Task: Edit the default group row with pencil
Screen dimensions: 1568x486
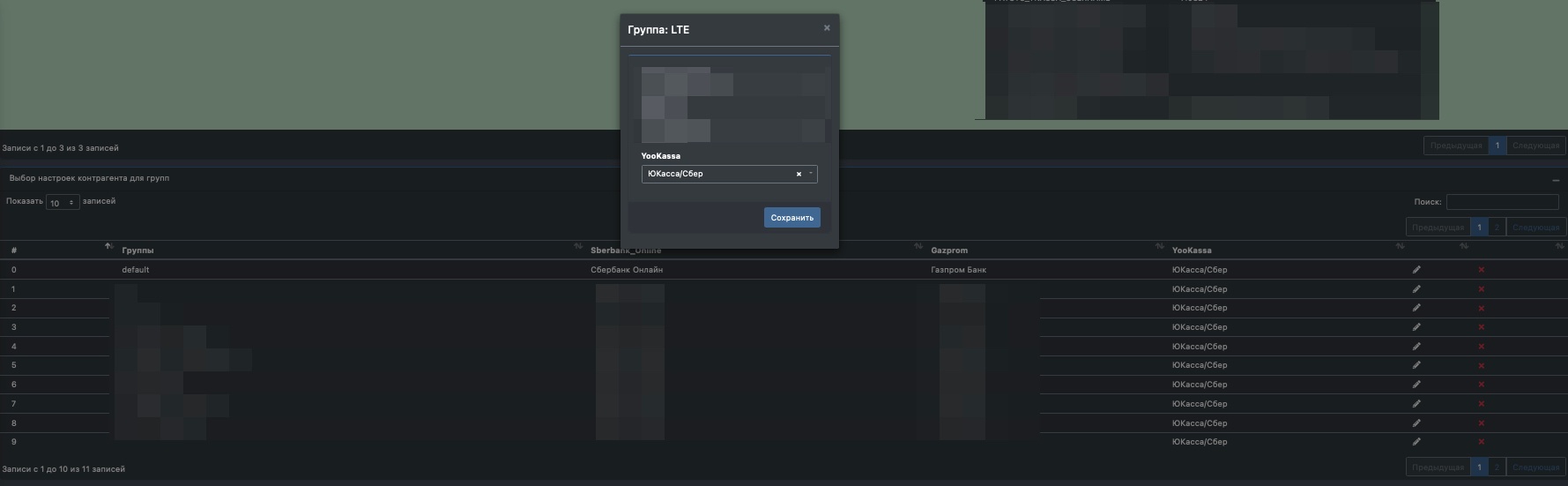Action: [x=1416, y=270]
